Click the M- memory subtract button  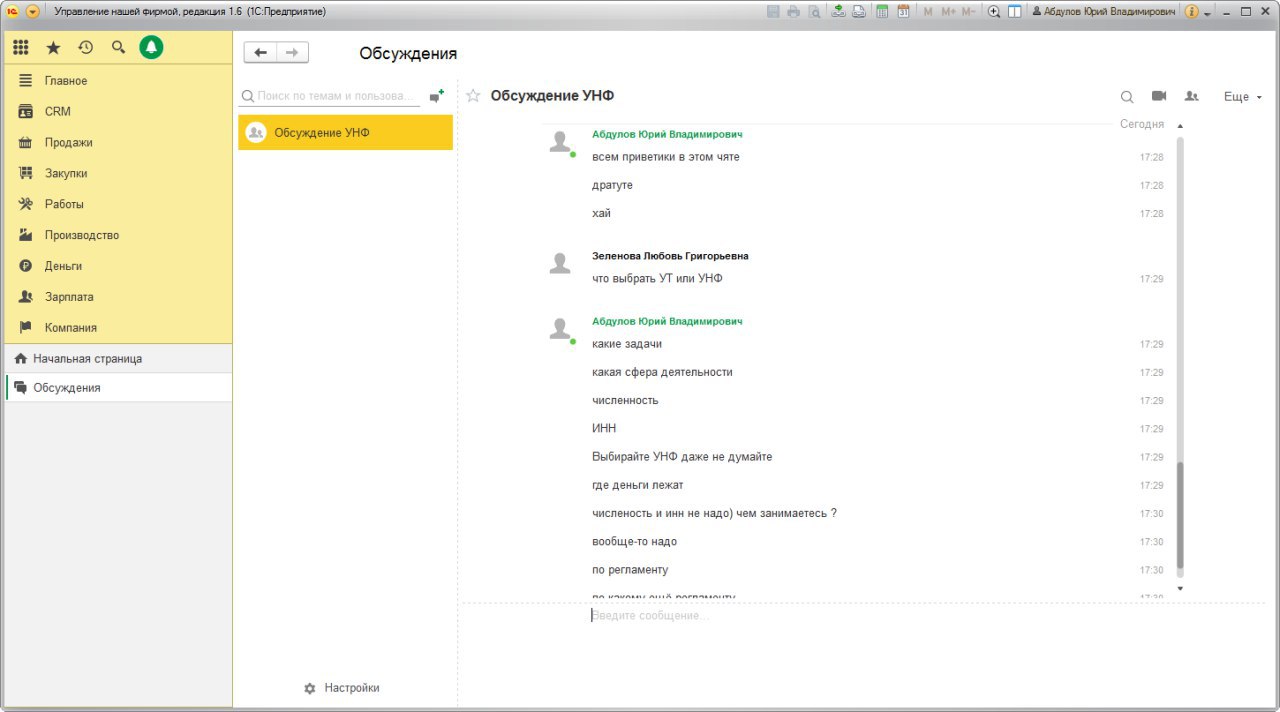click(968, 12)
